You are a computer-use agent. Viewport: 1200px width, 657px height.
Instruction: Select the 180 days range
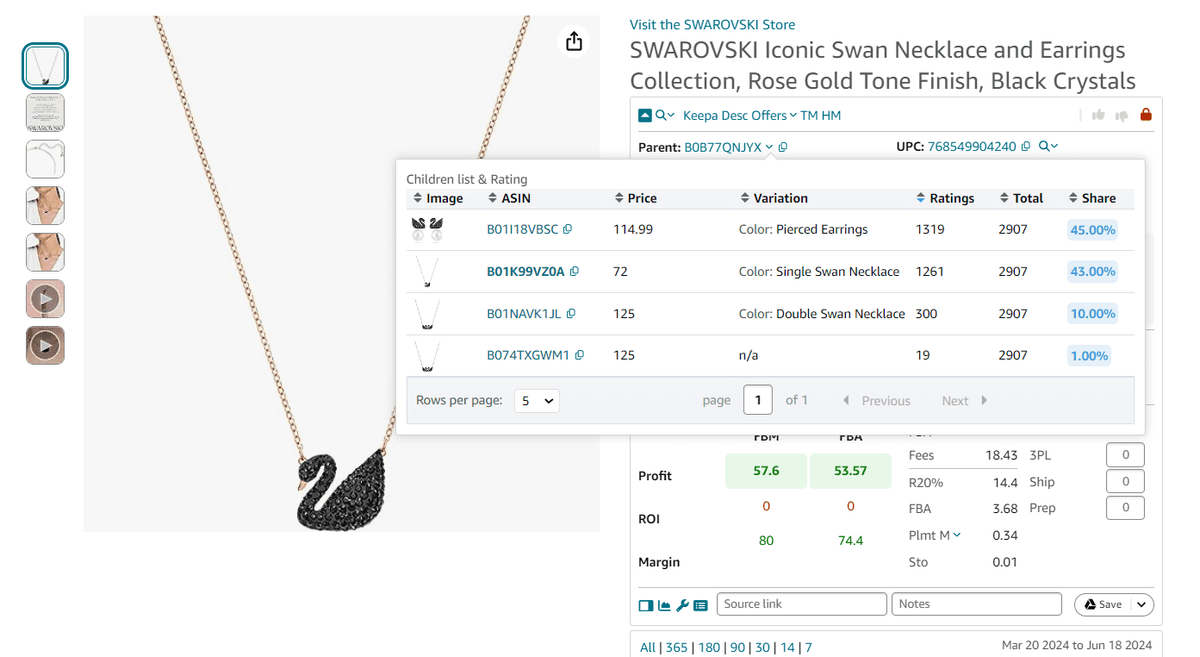(709, 647)
